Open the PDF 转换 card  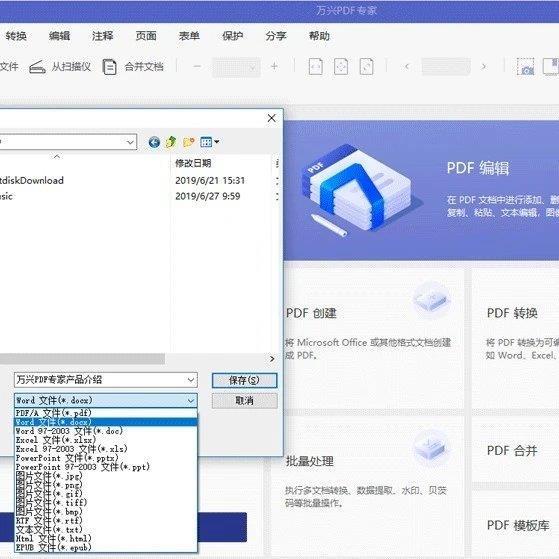coord(516,339)
